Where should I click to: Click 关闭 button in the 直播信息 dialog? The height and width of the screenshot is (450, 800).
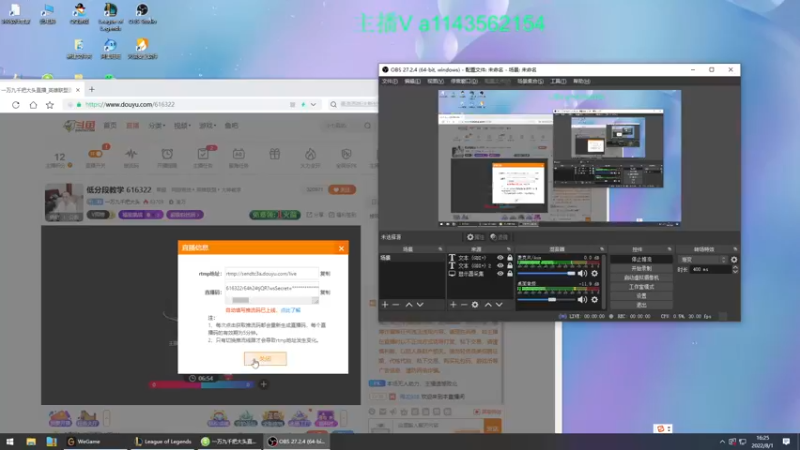point(265,359)
